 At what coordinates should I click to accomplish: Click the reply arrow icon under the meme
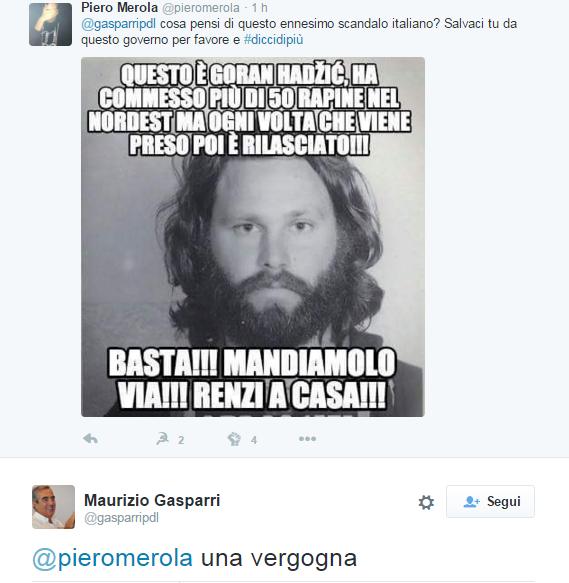(x=90, y=439)
